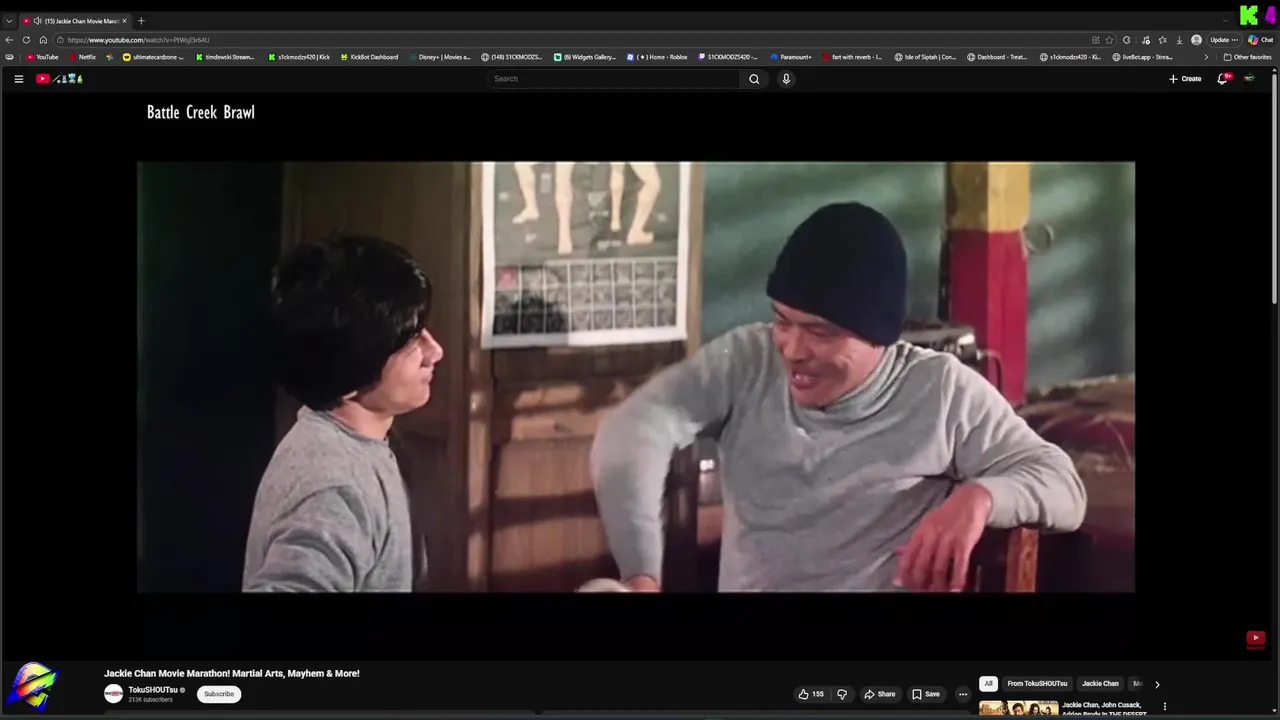Open the Widgets Gallery bookmark
1280x720 pixels.
[x=585, y=57]
